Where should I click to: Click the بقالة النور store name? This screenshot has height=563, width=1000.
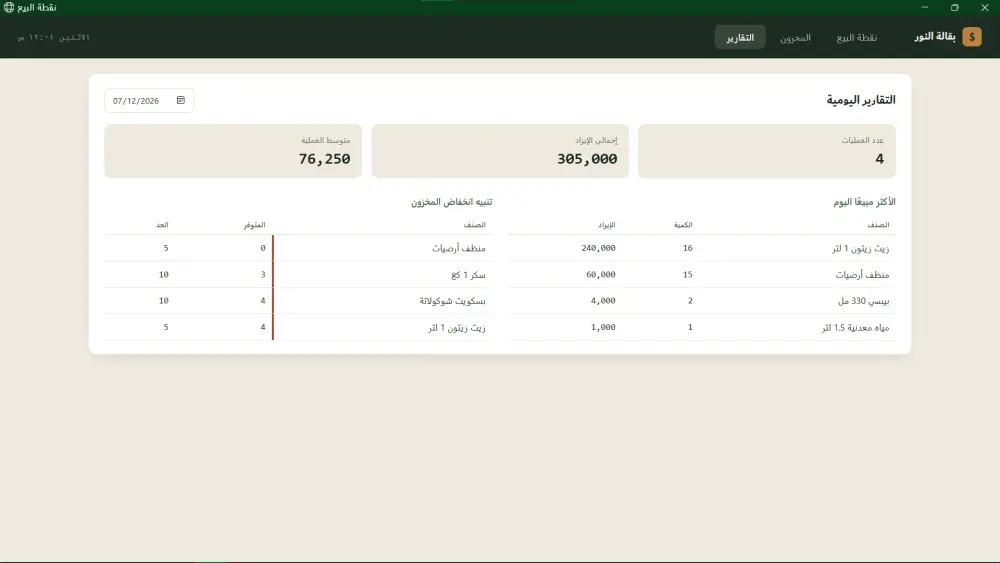point(935,36)
